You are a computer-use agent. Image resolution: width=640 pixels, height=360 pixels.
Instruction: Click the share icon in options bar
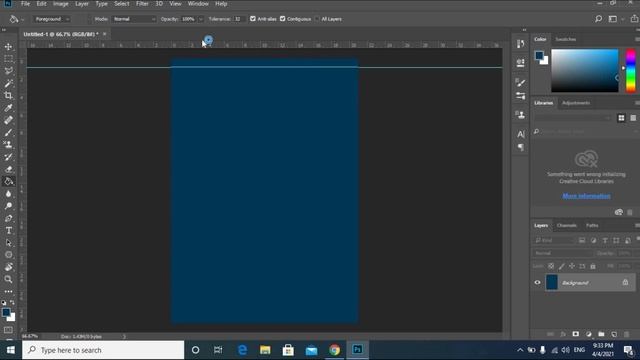pos(634,19)
